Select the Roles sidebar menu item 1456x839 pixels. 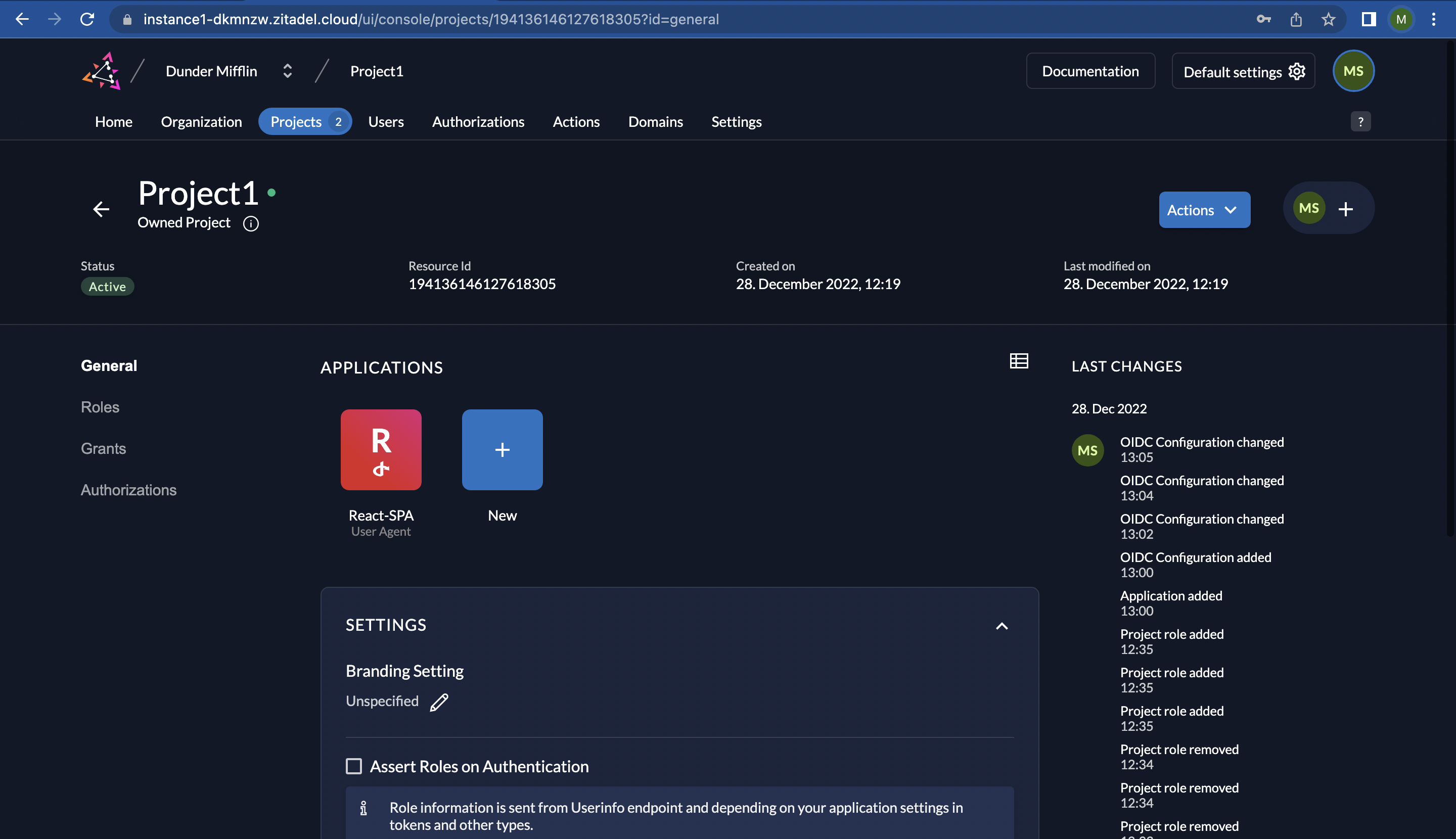pos(100,406)
